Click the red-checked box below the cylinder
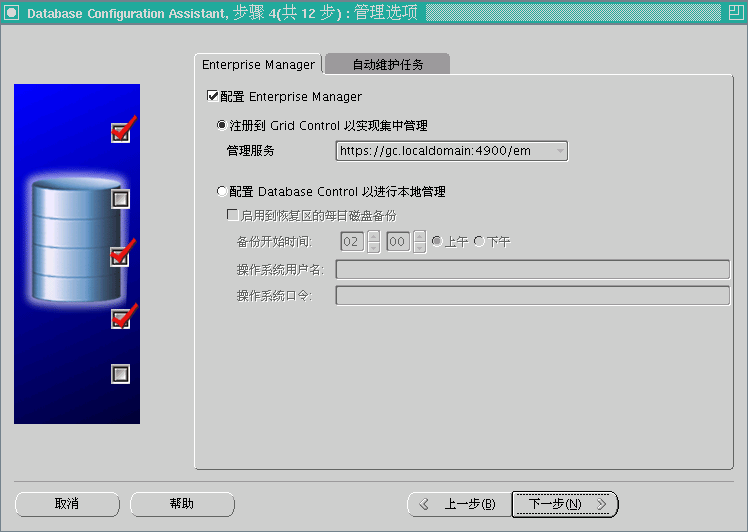The height and width of the screenshot is (532, 748). point(122,318)
